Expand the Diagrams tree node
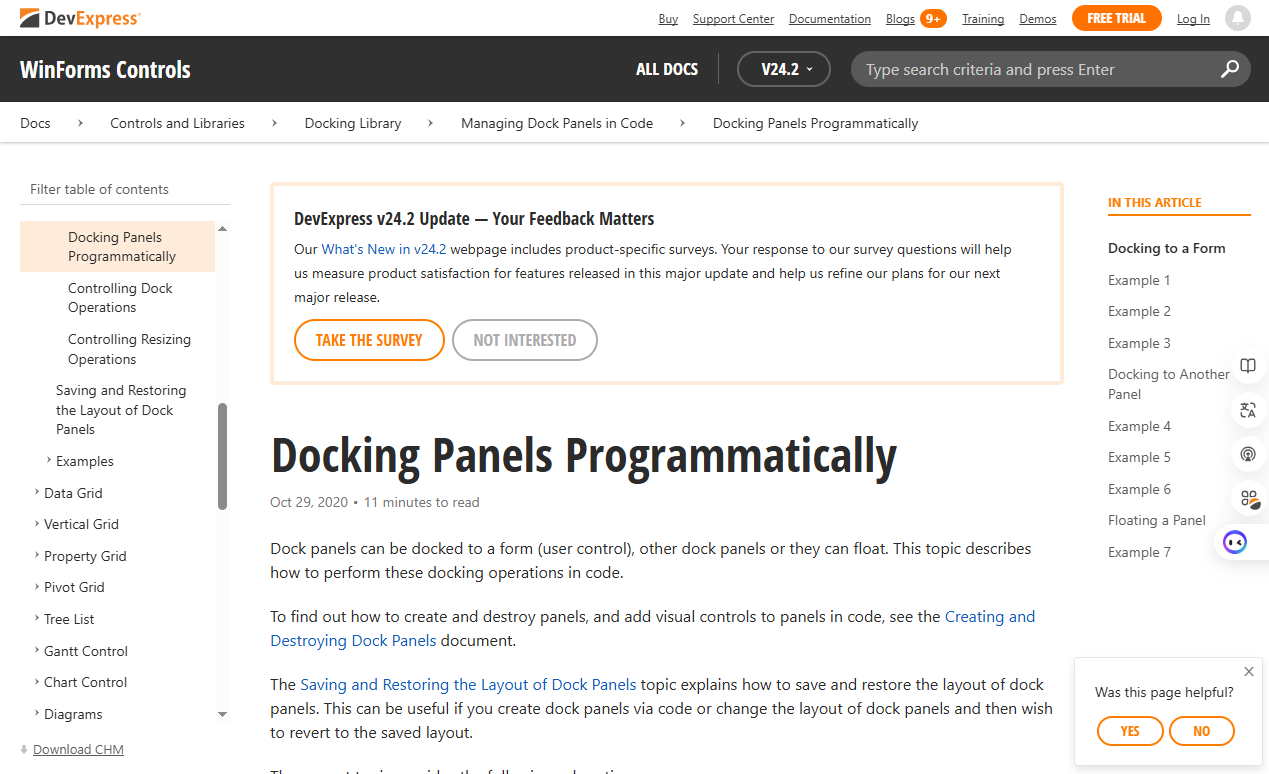1269x774 pixels. [37, 713]
